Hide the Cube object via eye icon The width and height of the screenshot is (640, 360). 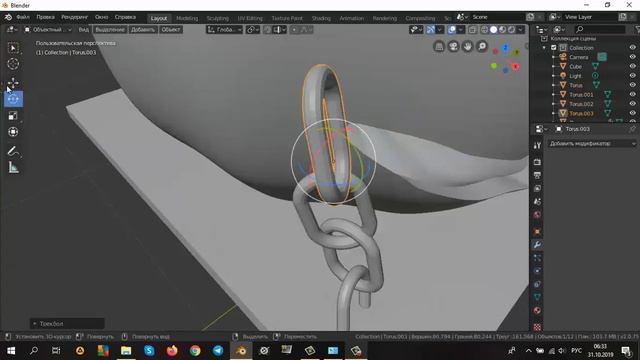click(x=632, y=67)
